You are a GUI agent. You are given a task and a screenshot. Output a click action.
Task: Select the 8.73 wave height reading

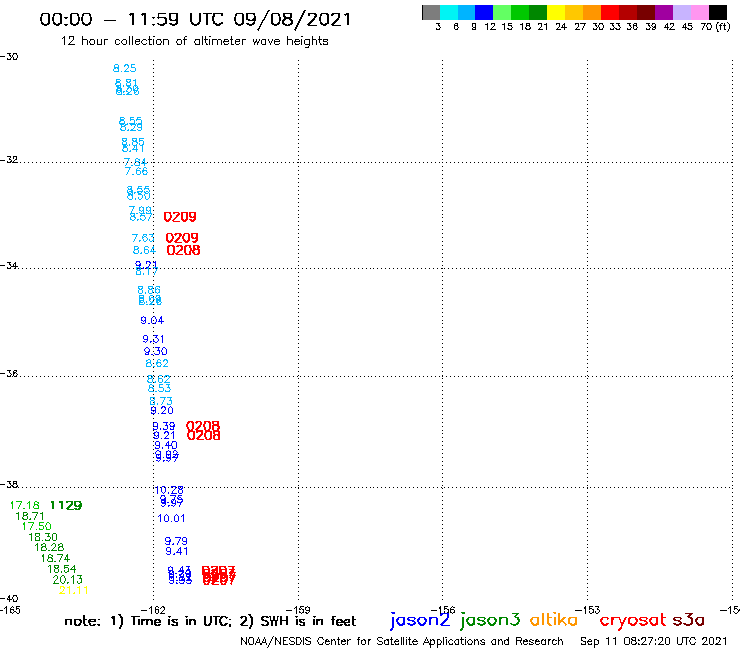tap(161, 401)
